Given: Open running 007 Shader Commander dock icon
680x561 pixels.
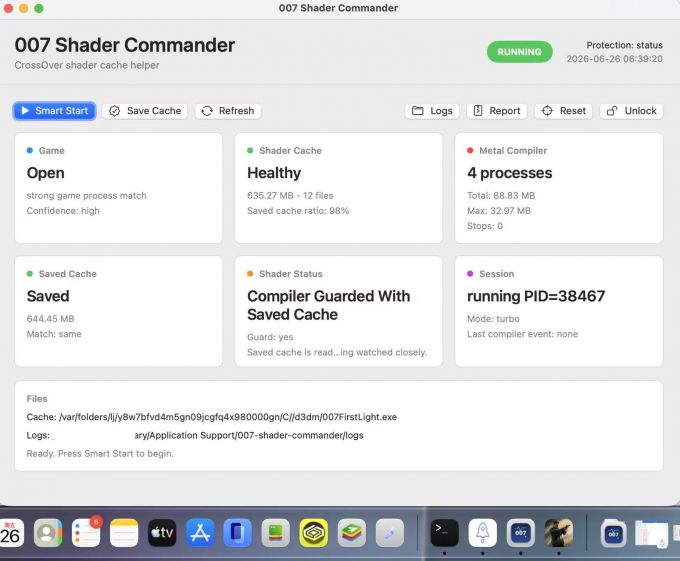Looking at the screenshot, I should 520,533.
